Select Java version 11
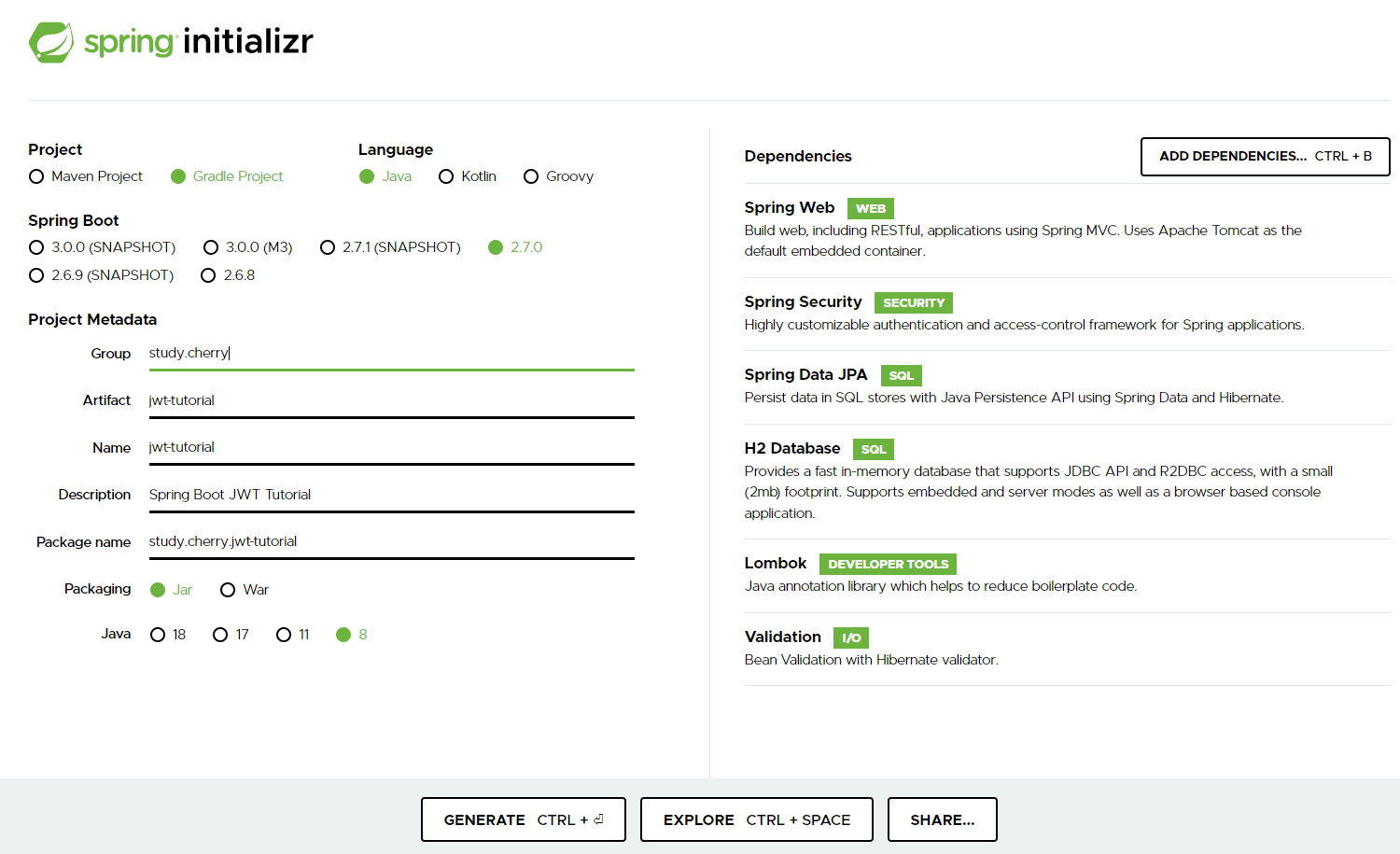The width and height of the screenshot is (1400, 854). pyautogui.click(x=293, y=635)
